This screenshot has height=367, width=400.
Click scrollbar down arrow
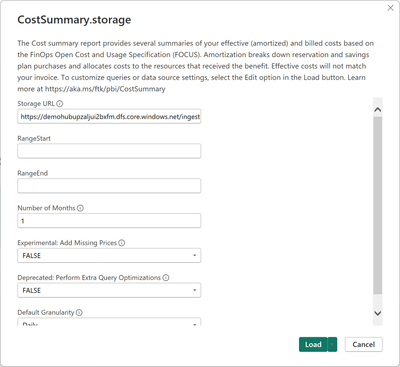378,313
